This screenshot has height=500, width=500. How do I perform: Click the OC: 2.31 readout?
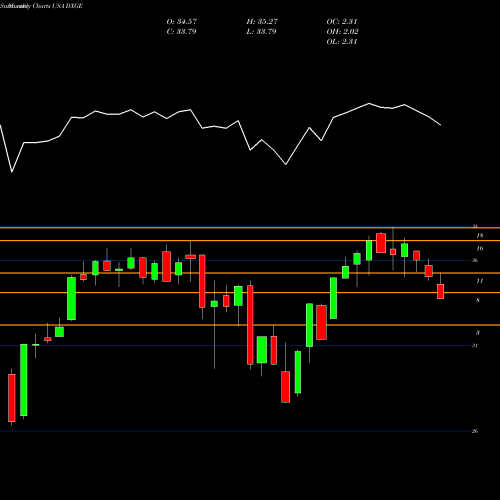[x=342, y=22]
